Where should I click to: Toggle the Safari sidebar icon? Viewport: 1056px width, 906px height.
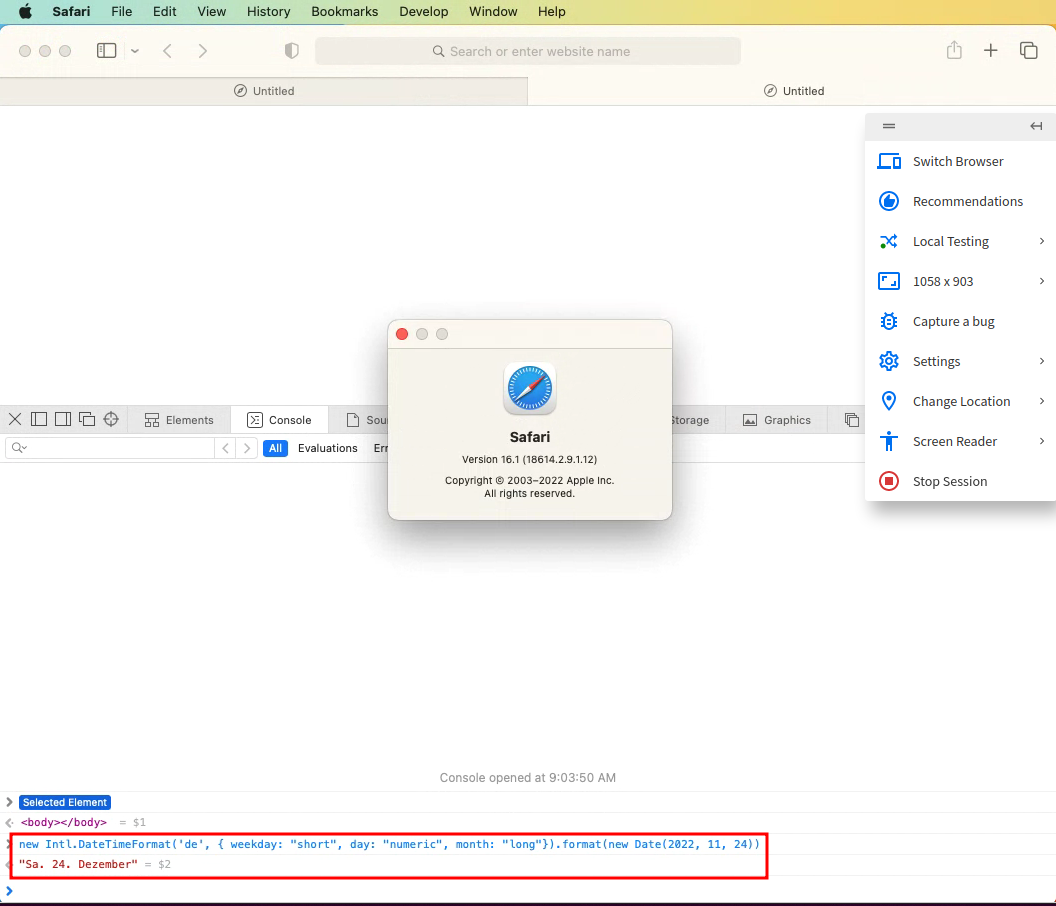pyautogui.click(x=106, y=51)
